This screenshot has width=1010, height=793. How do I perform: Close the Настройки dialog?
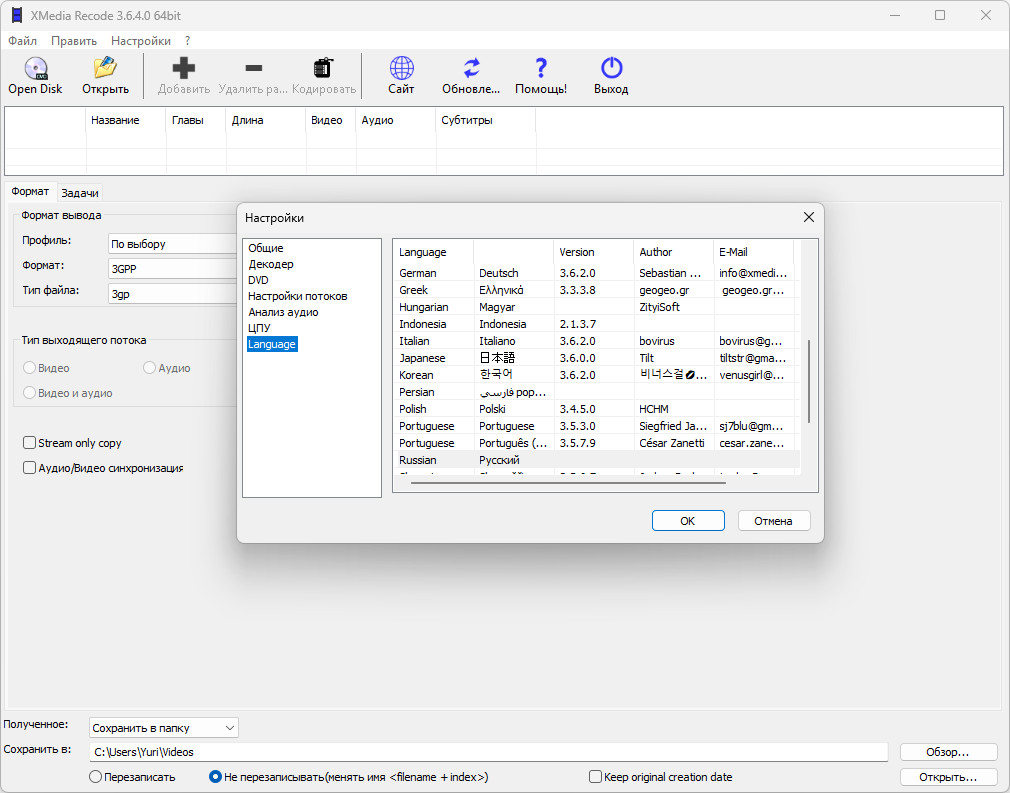809,218
